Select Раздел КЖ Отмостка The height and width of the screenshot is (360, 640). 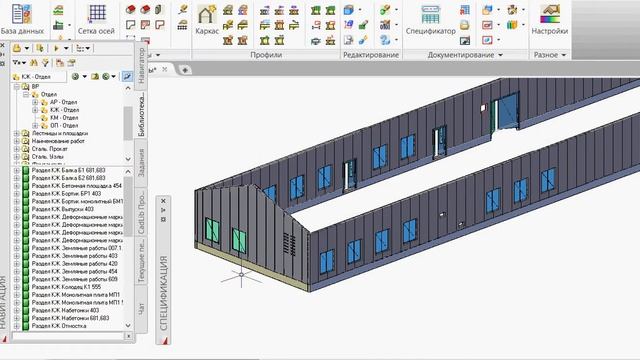point(59,326)
